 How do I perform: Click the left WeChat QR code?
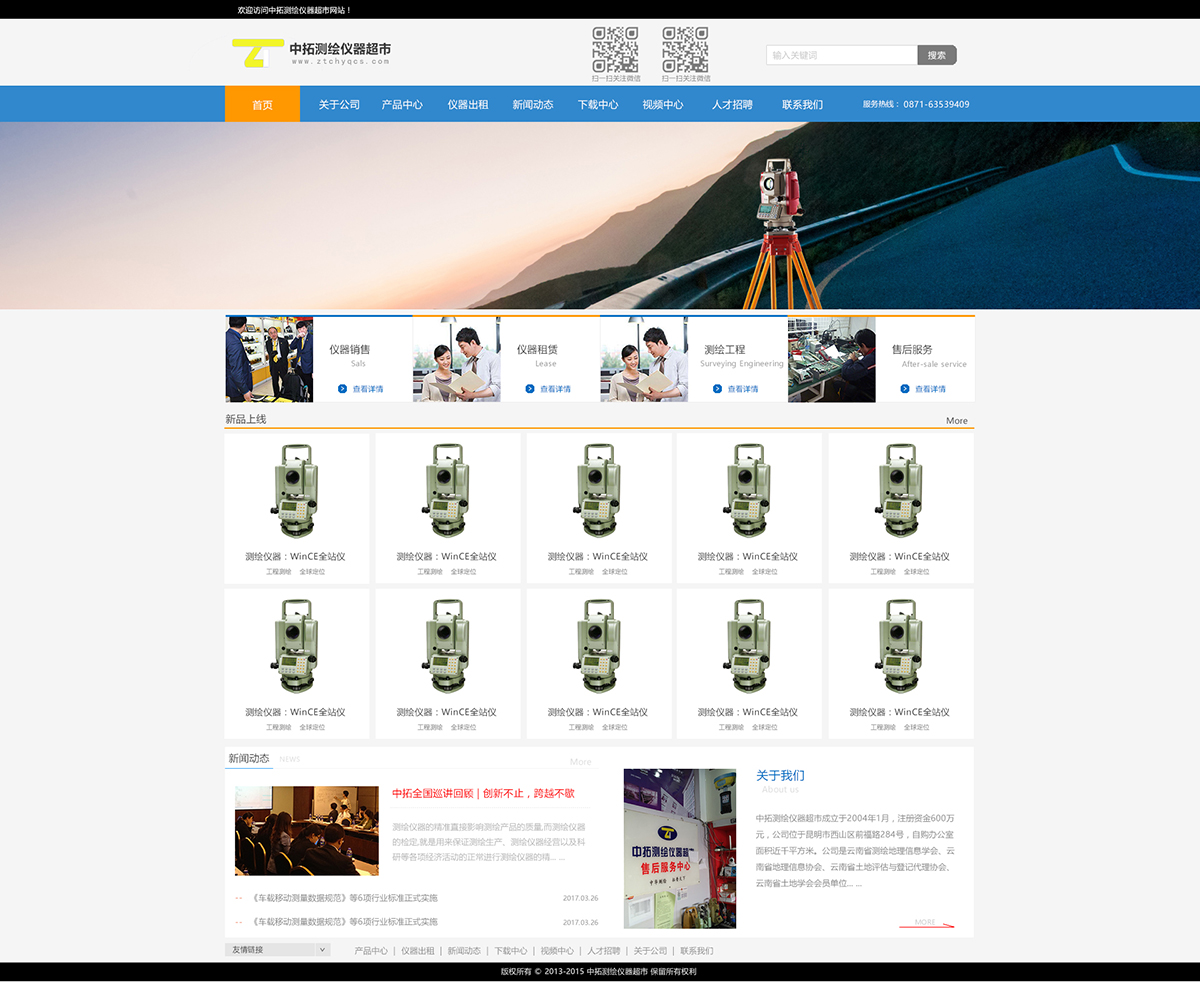(615, 49)
